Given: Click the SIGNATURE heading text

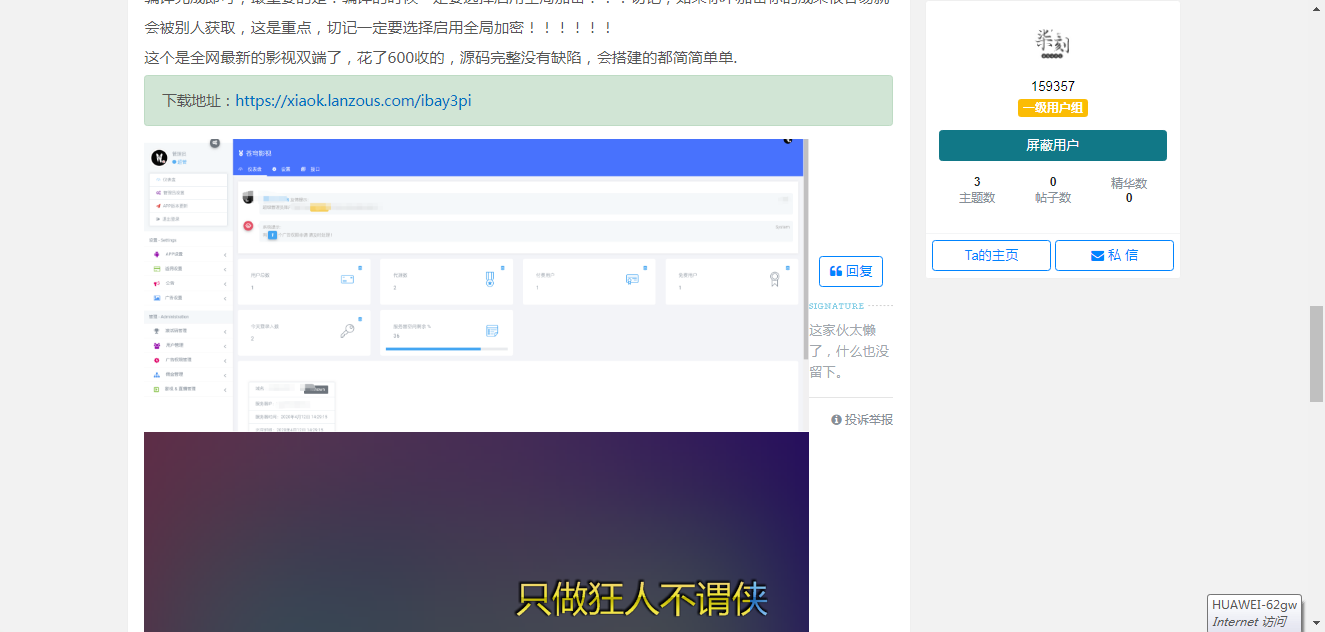Looking at the screenshot, I should click(x=836, y=306).
